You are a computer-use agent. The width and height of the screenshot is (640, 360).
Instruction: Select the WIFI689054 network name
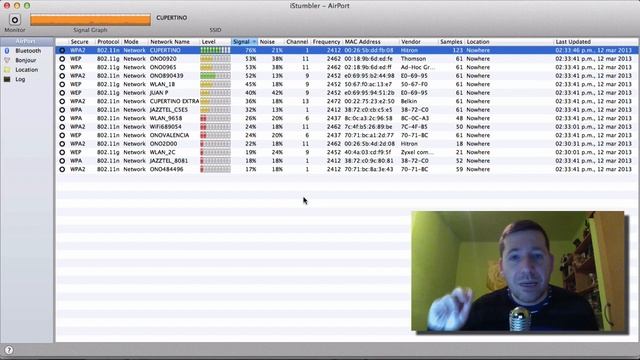point(165,127)
